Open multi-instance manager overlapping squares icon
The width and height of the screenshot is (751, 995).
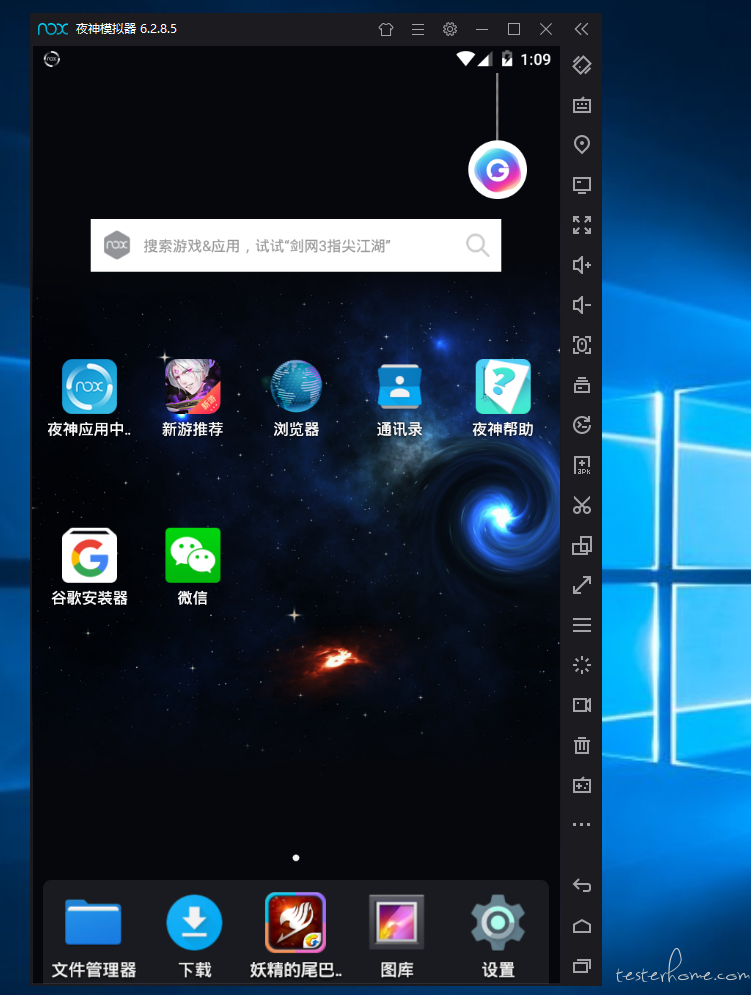pos(582,545)
